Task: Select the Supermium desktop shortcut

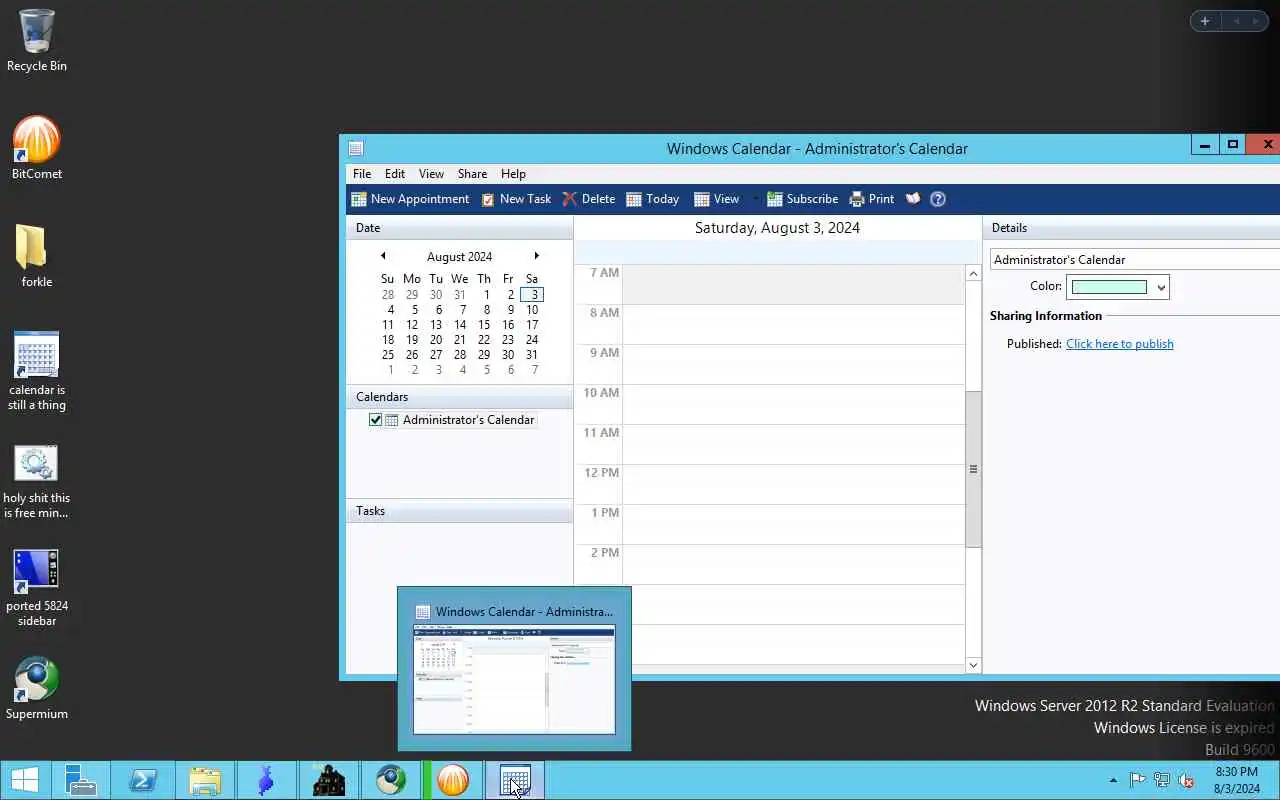Action: pos(37,688)
